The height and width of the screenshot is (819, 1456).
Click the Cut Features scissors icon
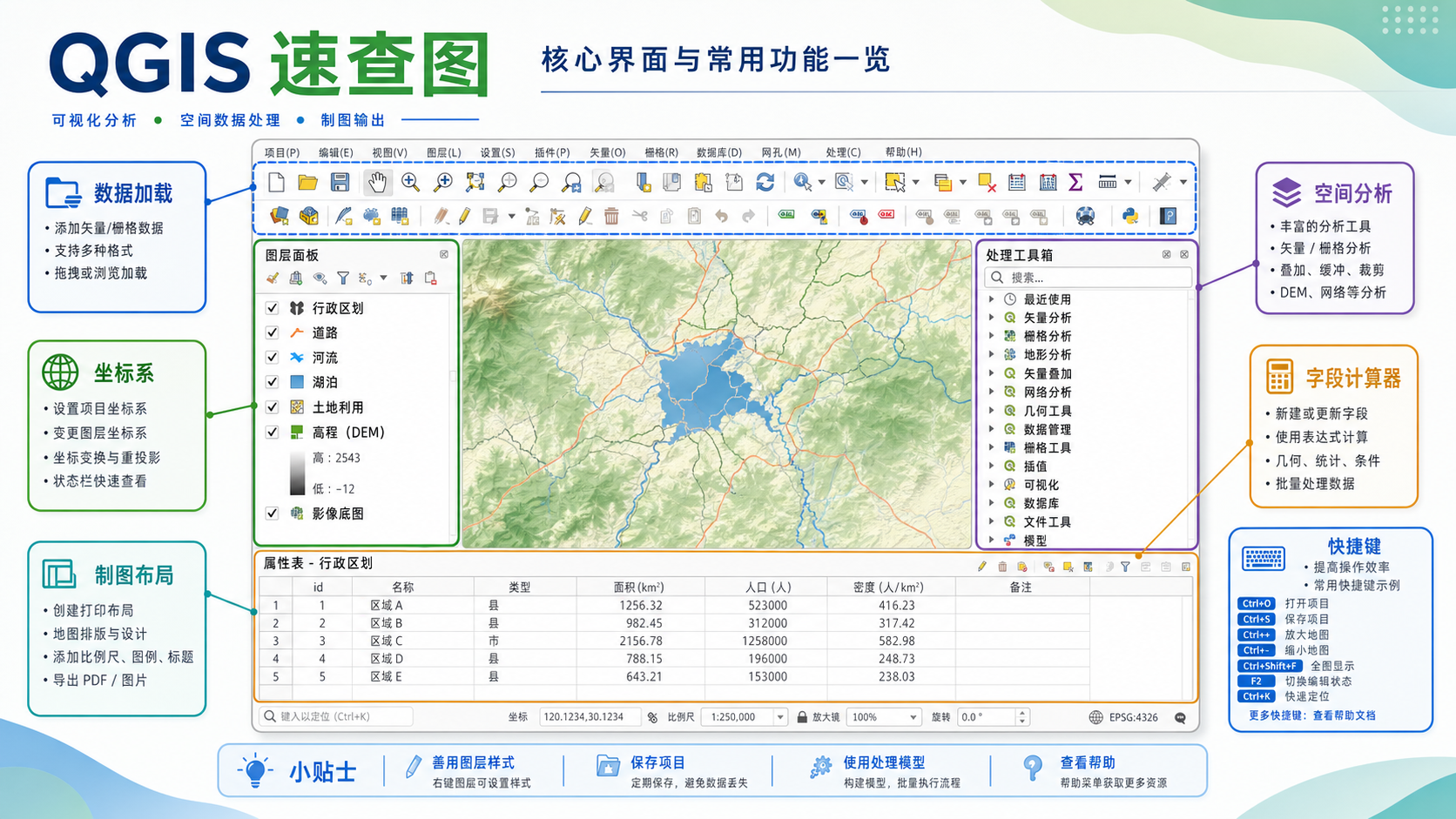[640, 216]
